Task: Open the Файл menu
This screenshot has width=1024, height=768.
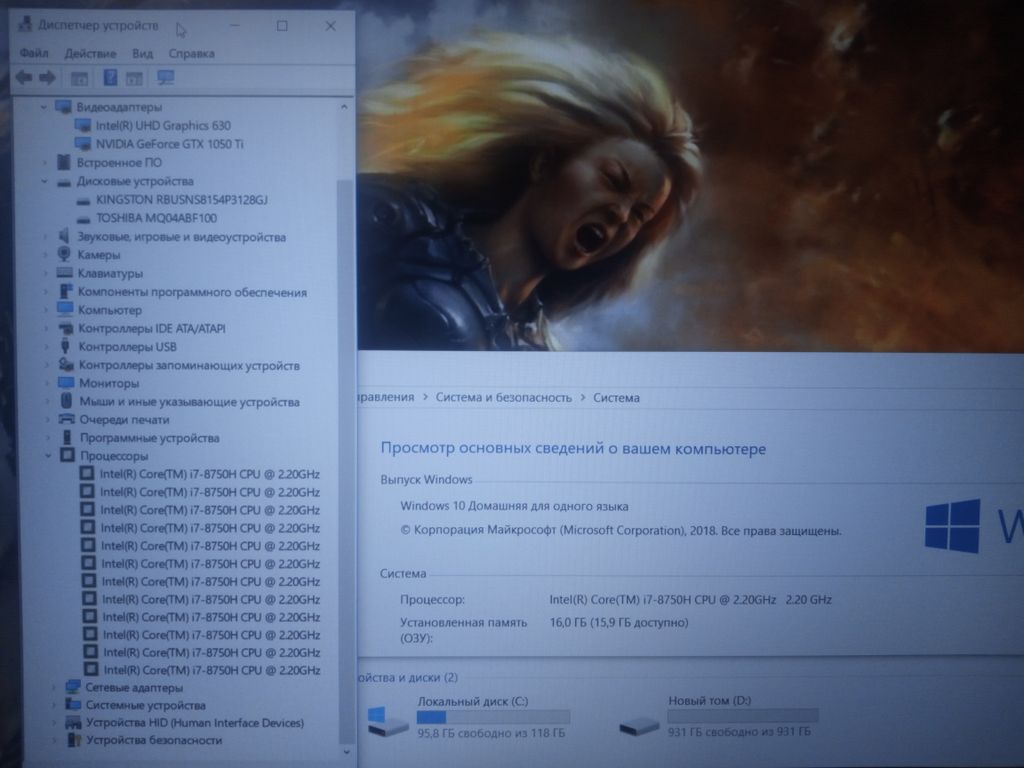Action: (34, 54)
